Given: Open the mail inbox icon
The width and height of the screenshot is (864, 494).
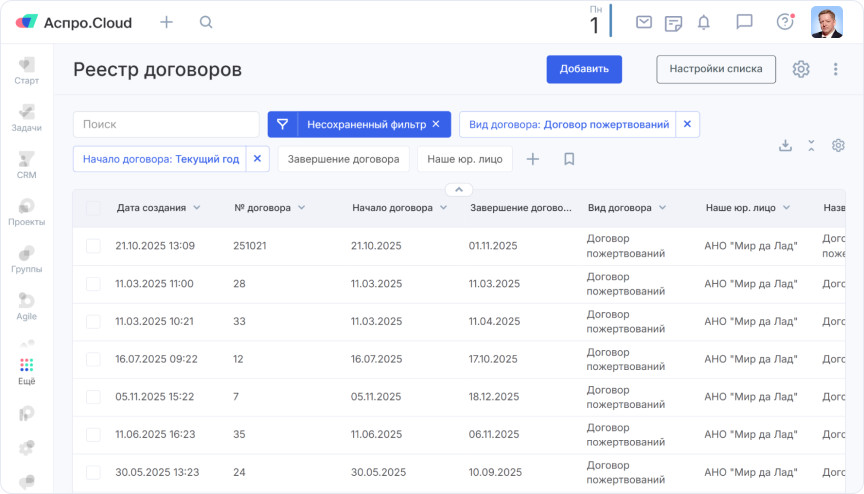Looking at the screenshot, I should click(644, 22).
